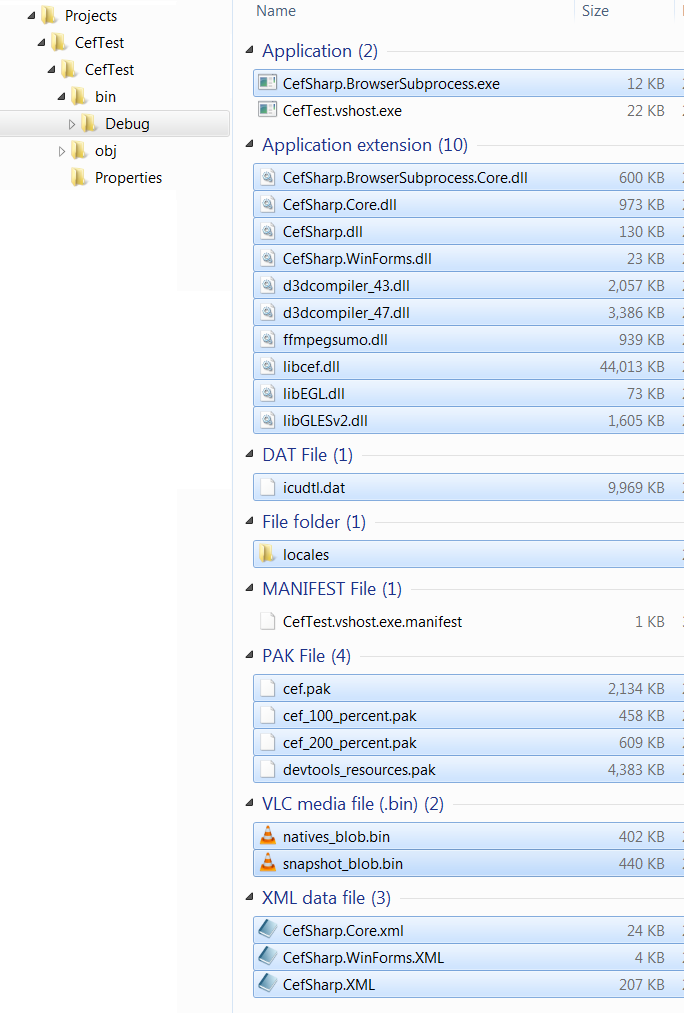Click the cef_200_percent.pak file icon
The height and width of the screenshot is (1013, 684).
[267, 743]
